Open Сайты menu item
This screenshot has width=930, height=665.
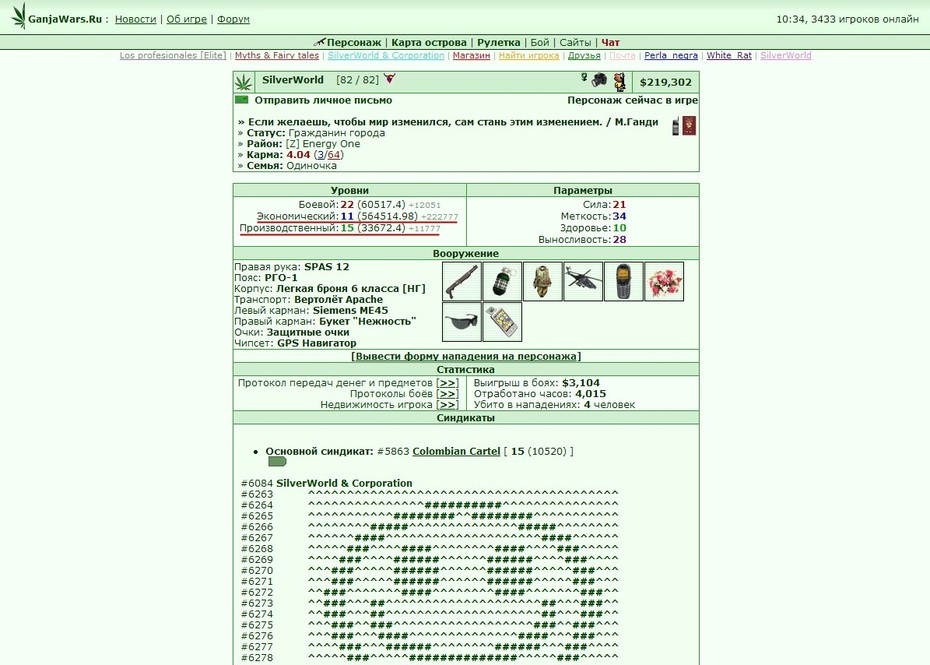(x=575, y=42)
